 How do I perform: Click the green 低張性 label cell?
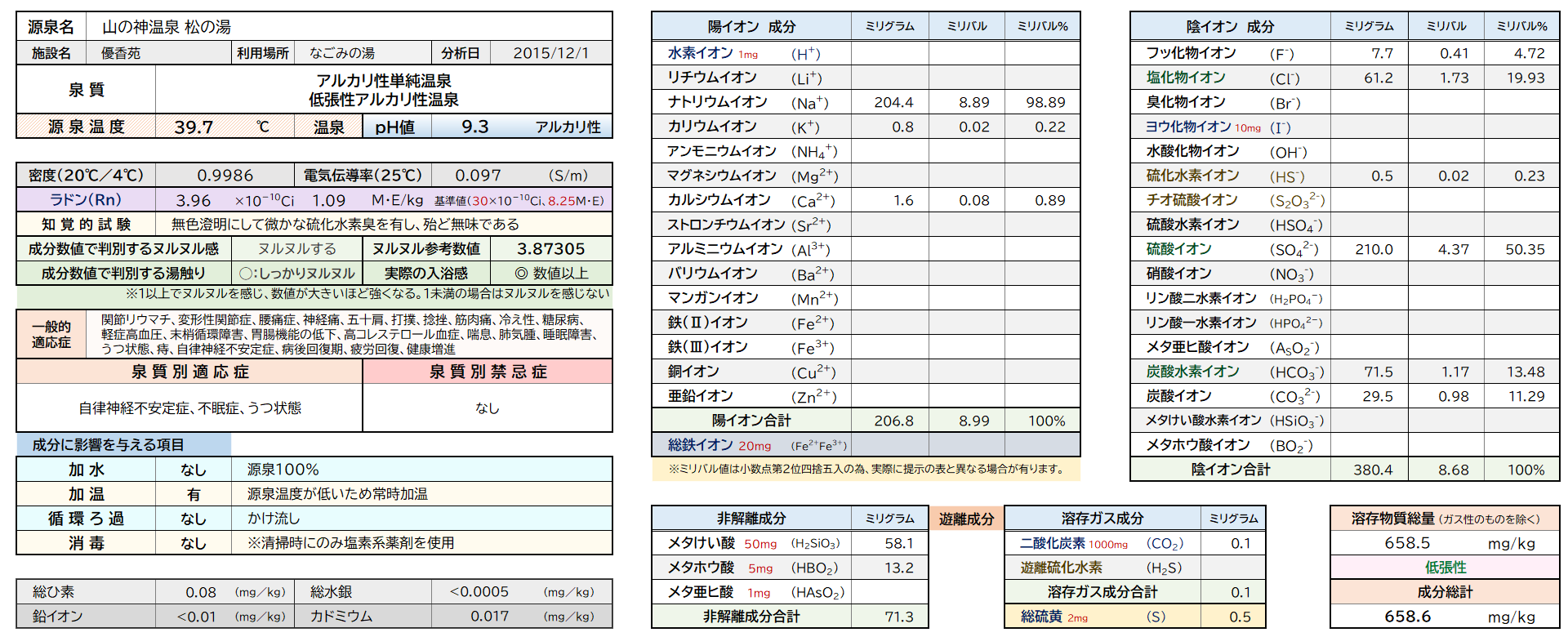click(x=1445, y=568)
